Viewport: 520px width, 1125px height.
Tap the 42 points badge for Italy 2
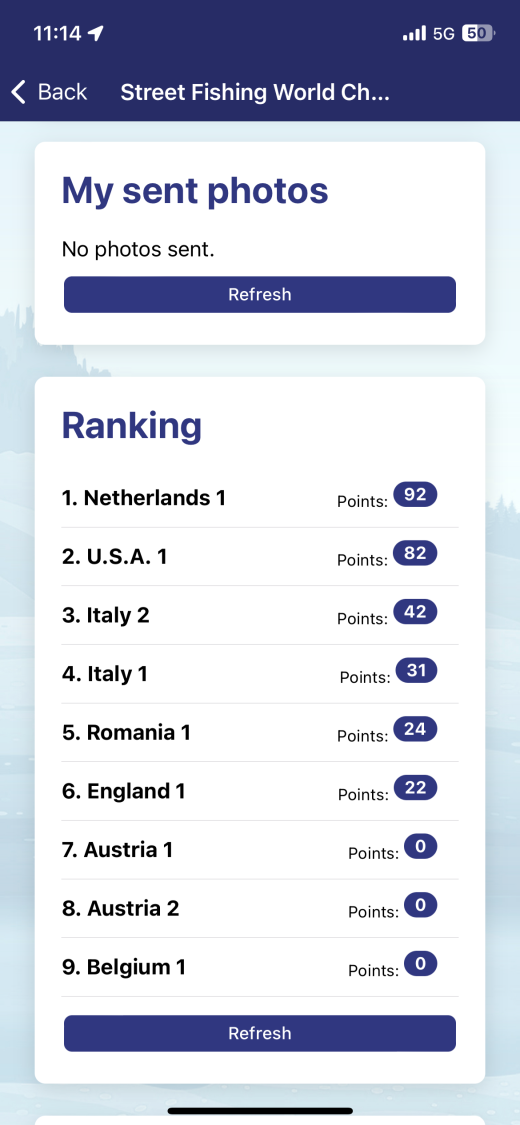415,612
